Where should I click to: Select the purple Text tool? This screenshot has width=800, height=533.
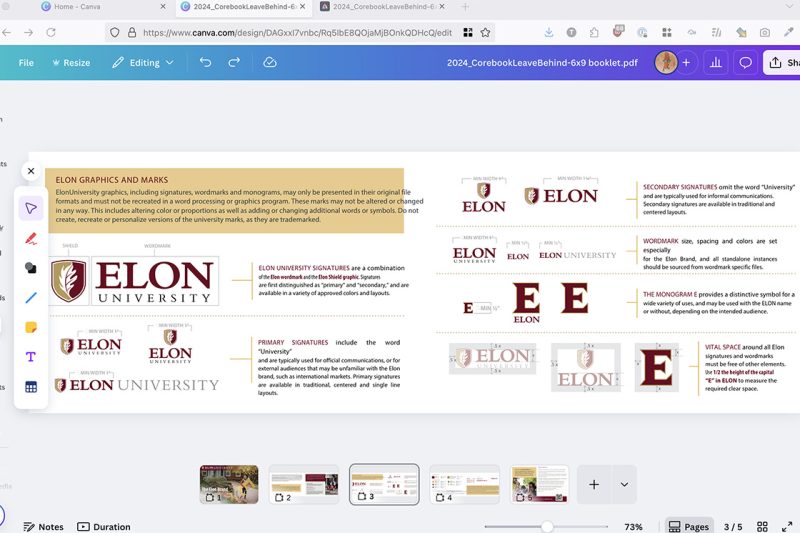click(31, 357)
